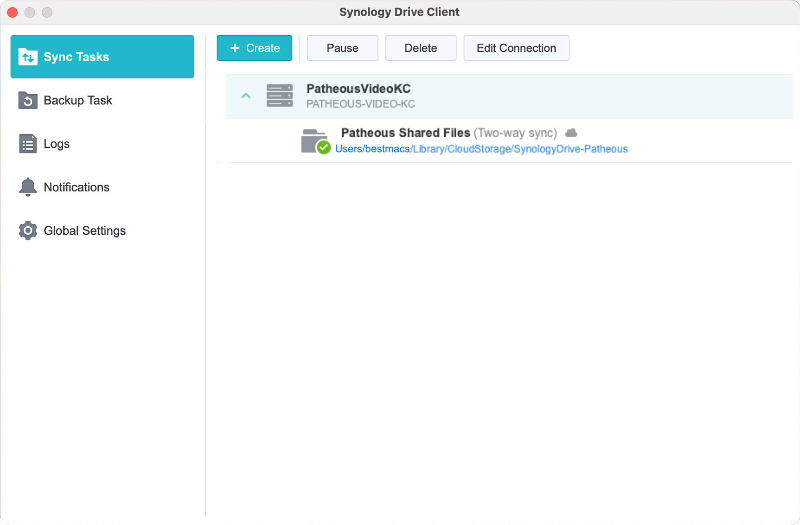
Task: Click the PATHEOUS-VIDEO-KC hostname text
Action: coord(361,104)
